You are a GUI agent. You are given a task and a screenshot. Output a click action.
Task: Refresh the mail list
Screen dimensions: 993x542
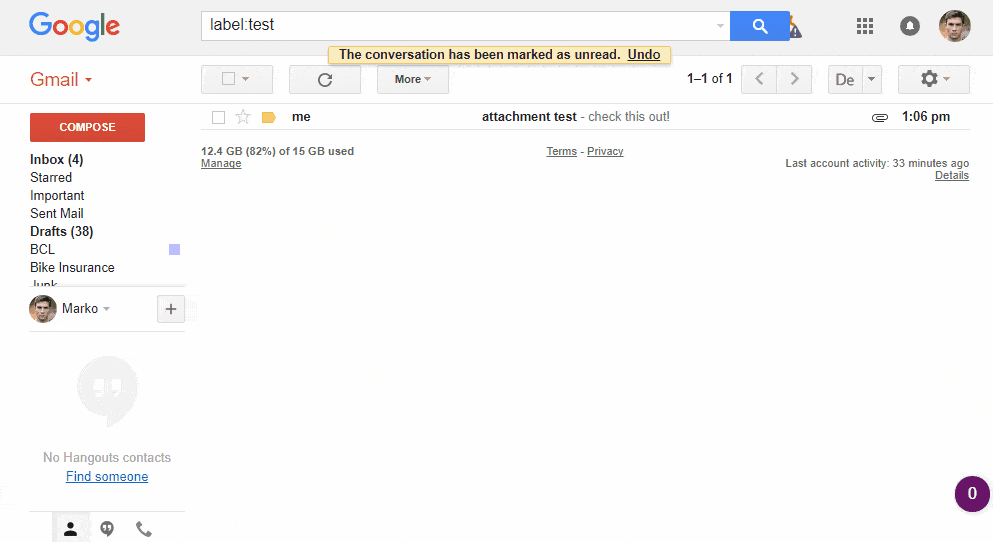coord(324,79)
